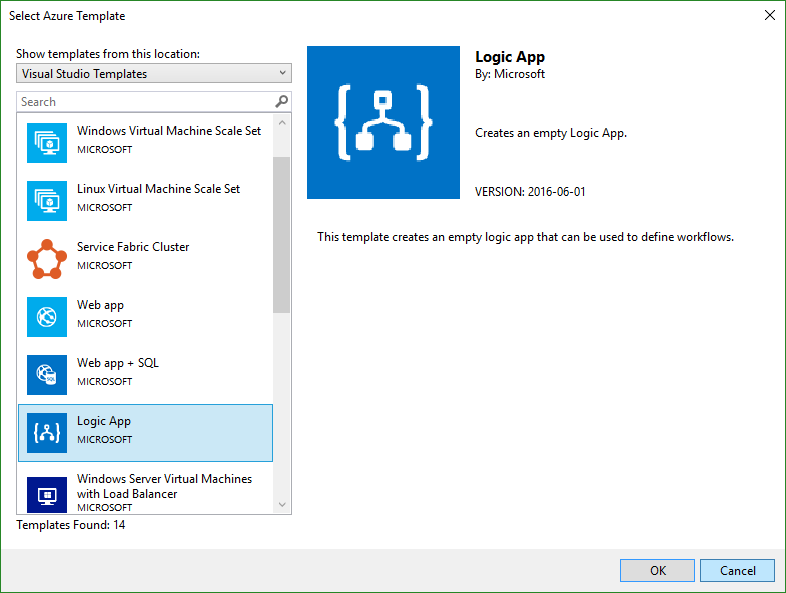Click the template list scrollbar thumb
This screenshot has width=786, height=593.
[281, 235]
